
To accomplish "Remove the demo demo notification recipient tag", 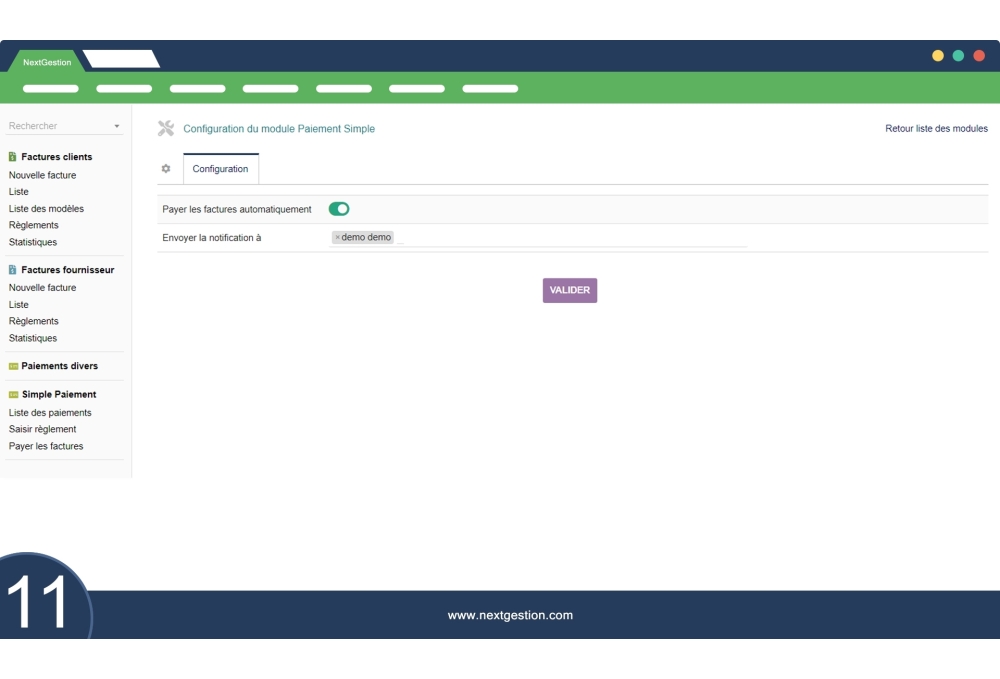I will pos(340,237).
